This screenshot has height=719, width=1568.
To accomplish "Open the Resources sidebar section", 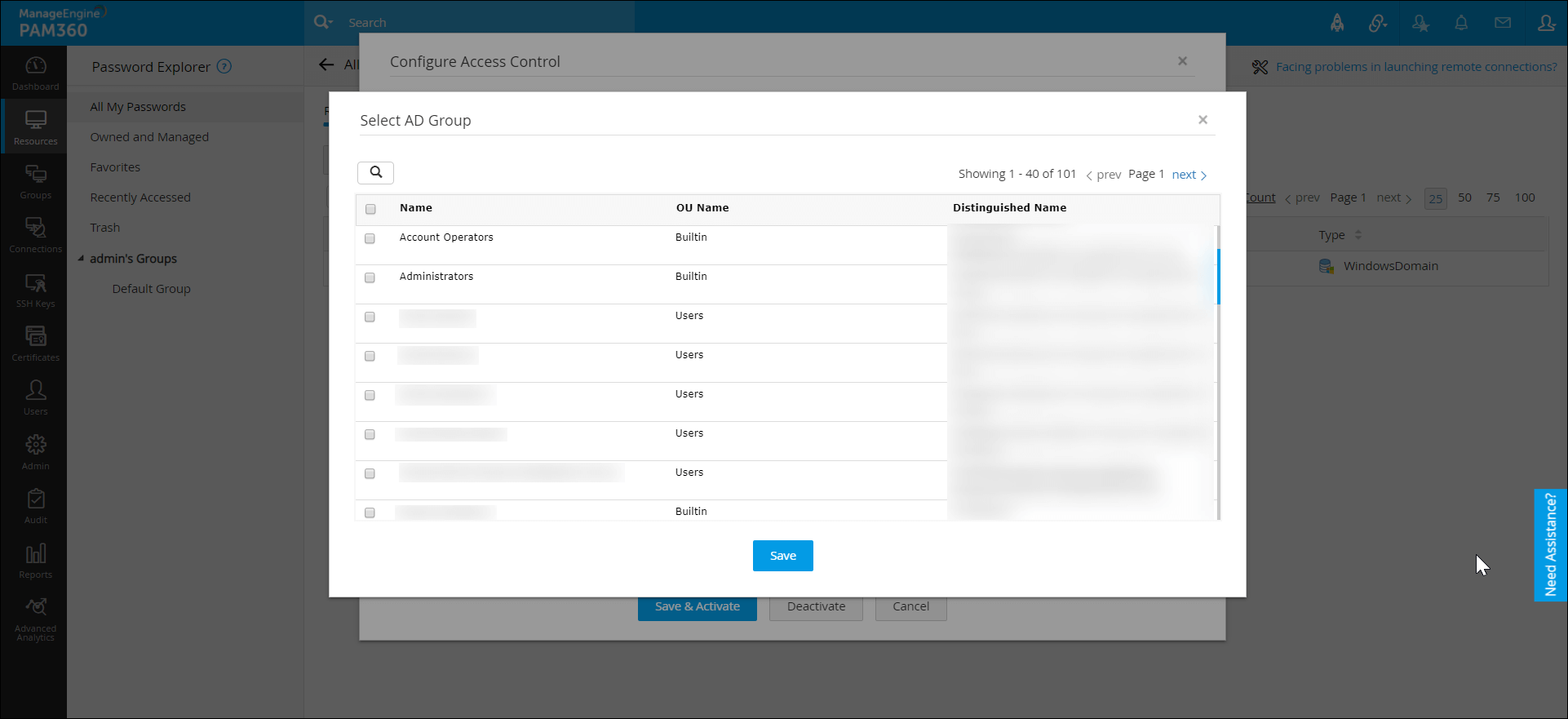I will 35,127.
